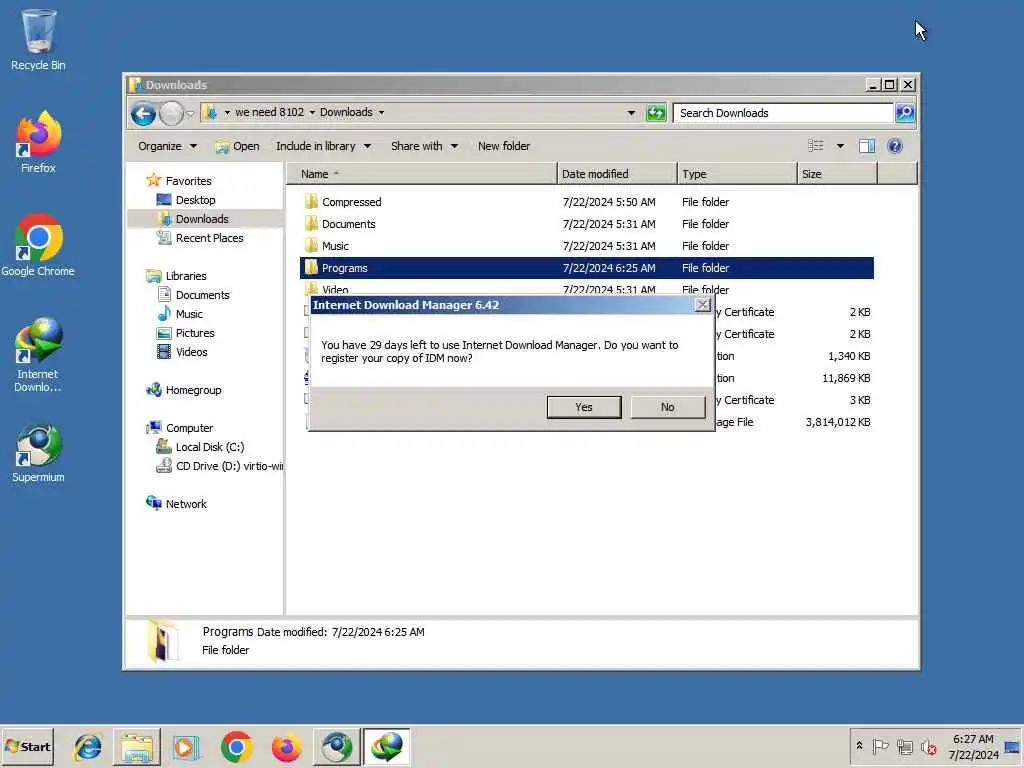
Task: Click the Forward arrow in Explorer
Action: click(x=171, y=114)
